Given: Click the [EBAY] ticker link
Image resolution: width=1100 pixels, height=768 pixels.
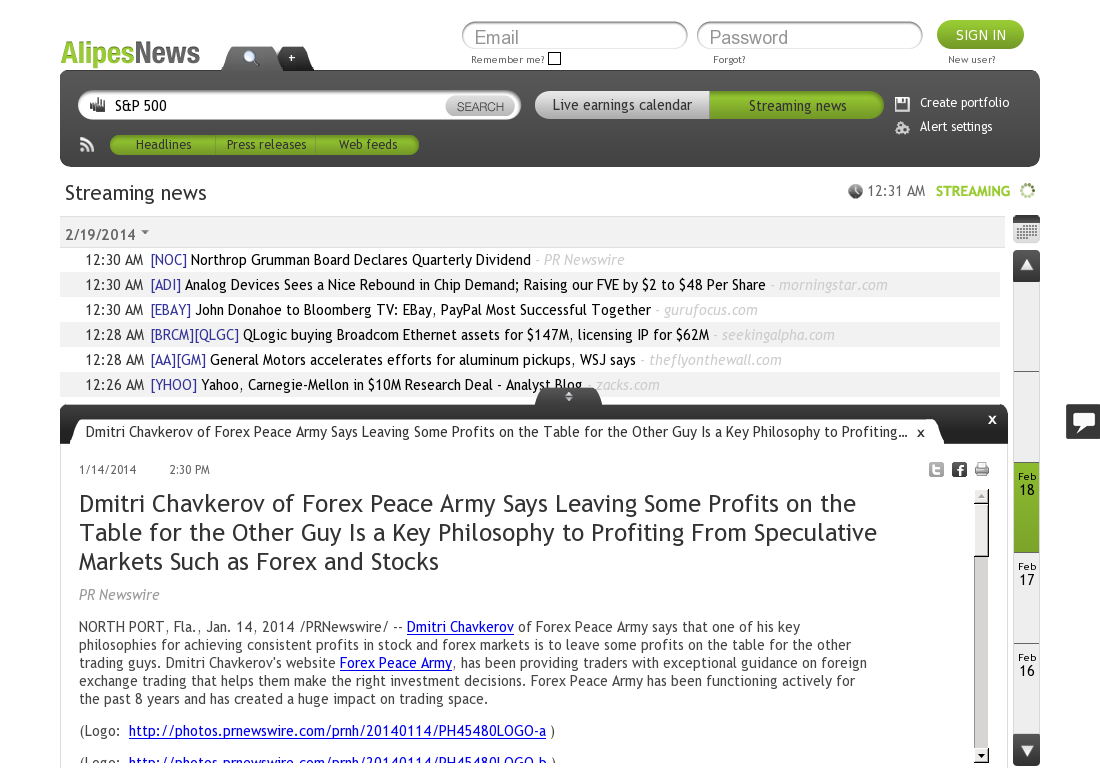Looking at the screenshot, I should point(170,310).
